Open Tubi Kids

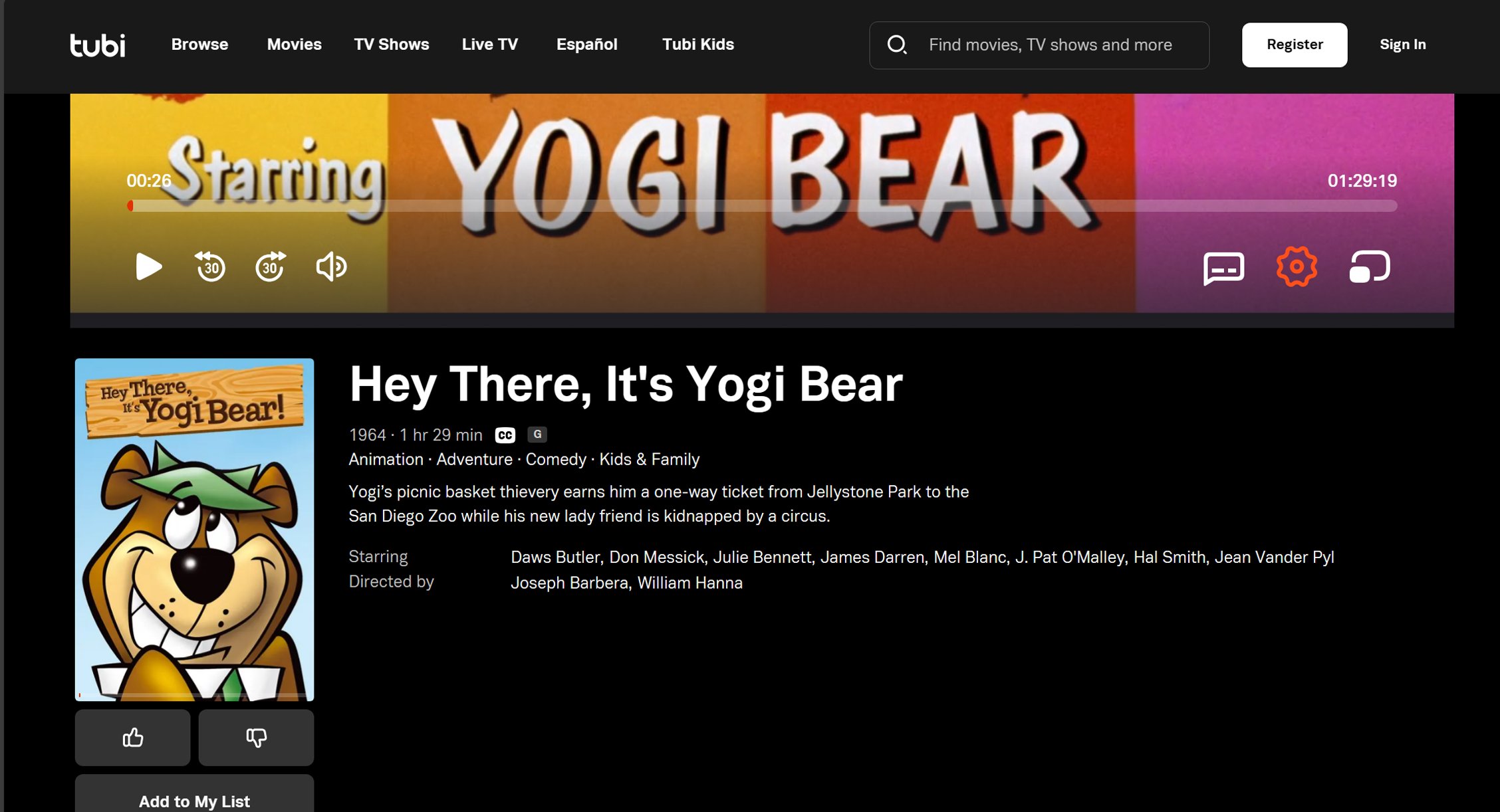point(698,45)
